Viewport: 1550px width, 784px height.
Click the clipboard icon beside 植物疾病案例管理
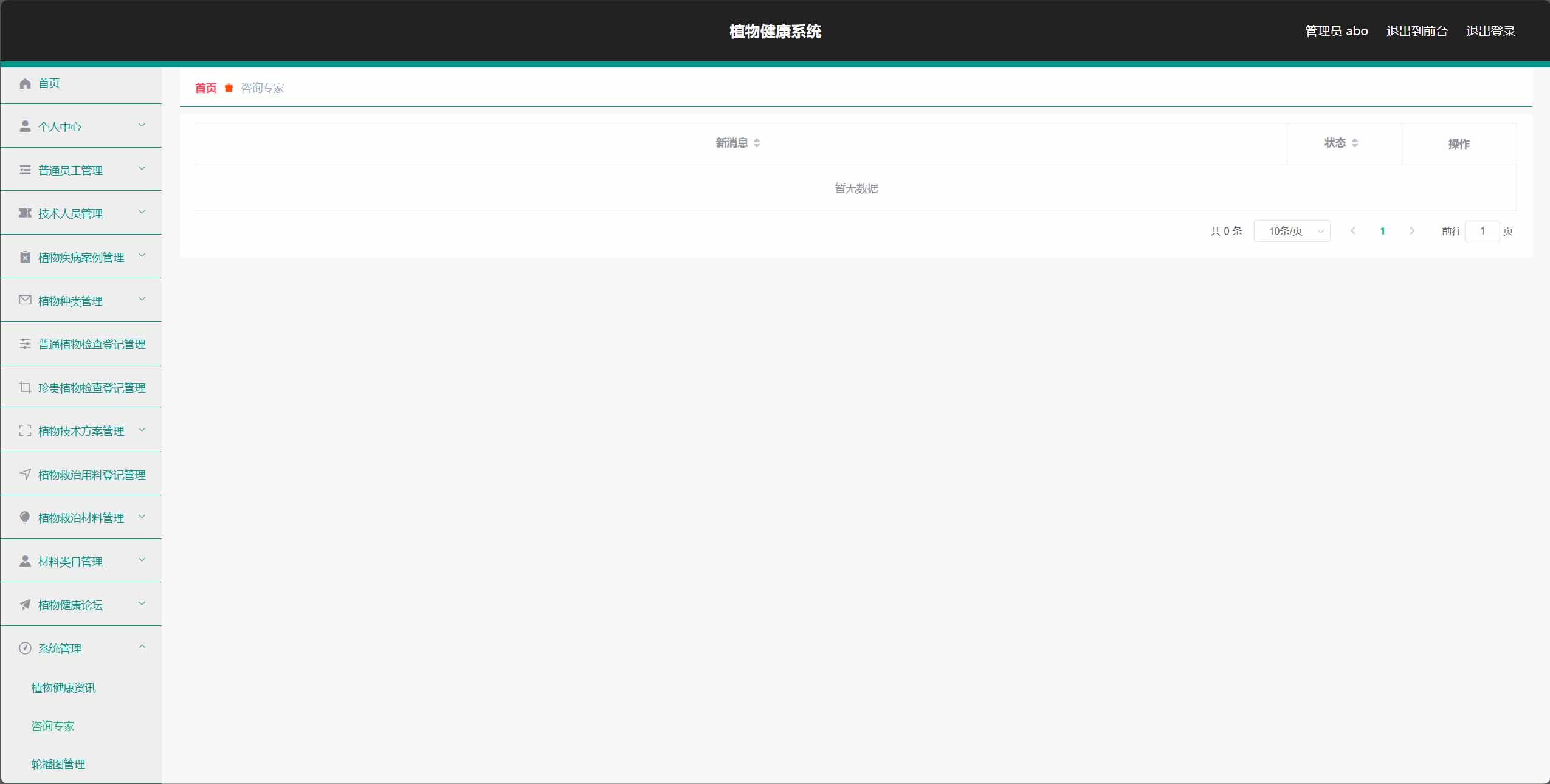25,256
